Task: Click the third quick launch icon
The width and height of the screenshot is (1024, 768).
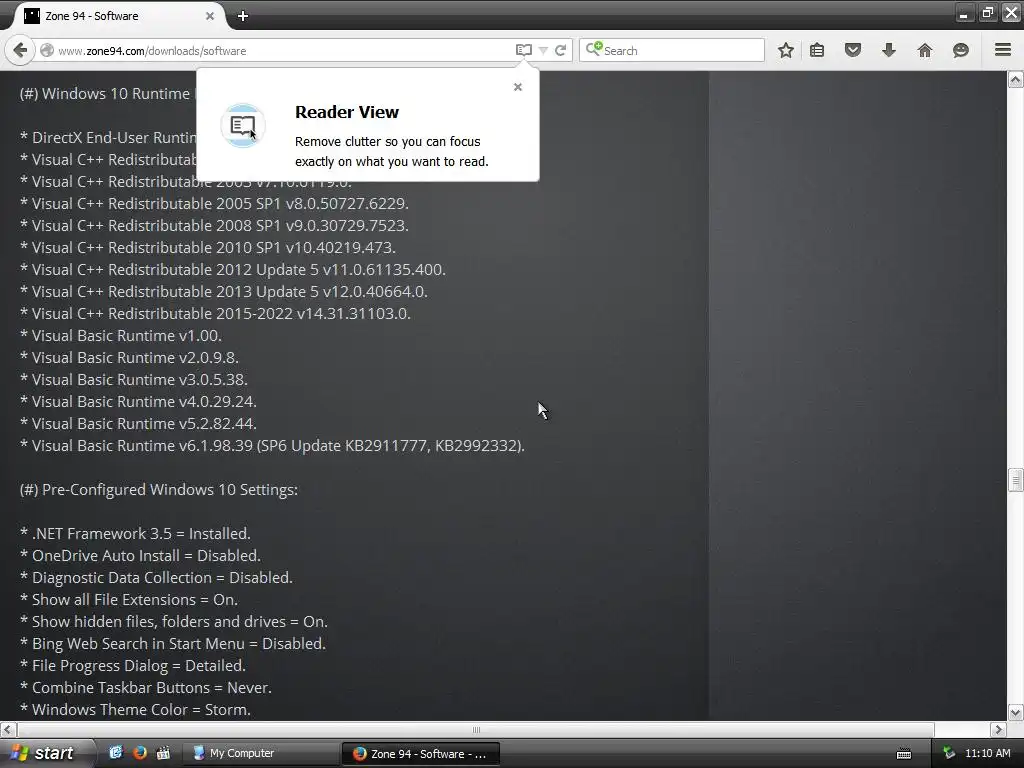Action: tap(163, 753)
